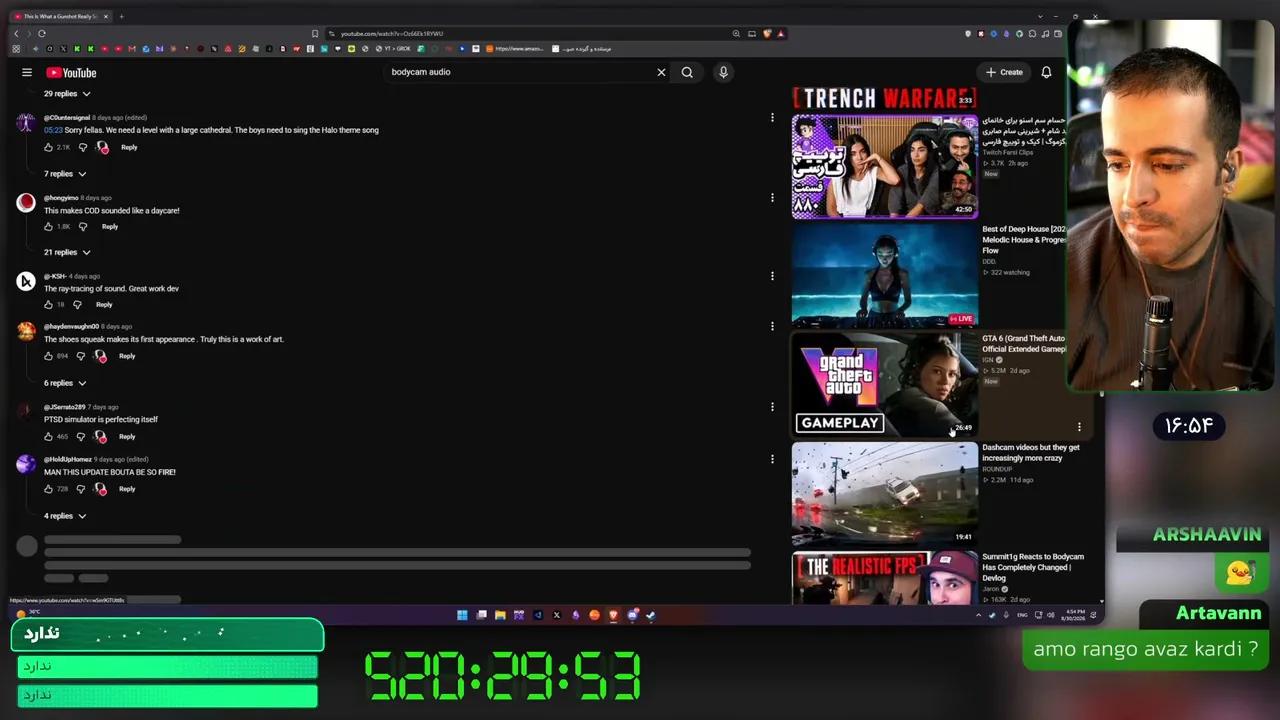Open @C0untersignal channel from username
Image resolution: width=1280 pixels, height=720 pixels.
point(67,118)
